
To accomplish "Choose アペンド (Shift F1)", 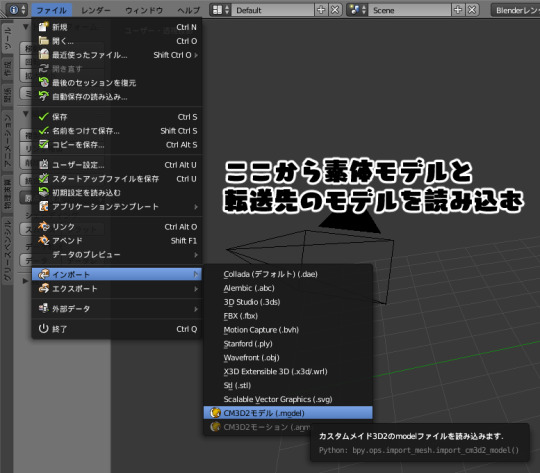I will (117, 240).
